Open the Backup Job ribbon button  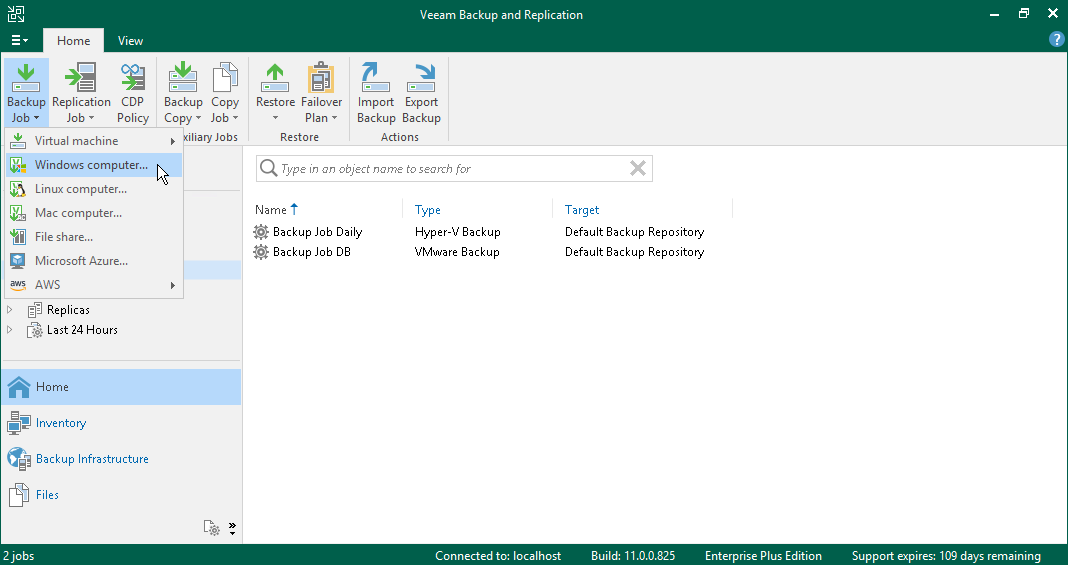click(26, 93)
